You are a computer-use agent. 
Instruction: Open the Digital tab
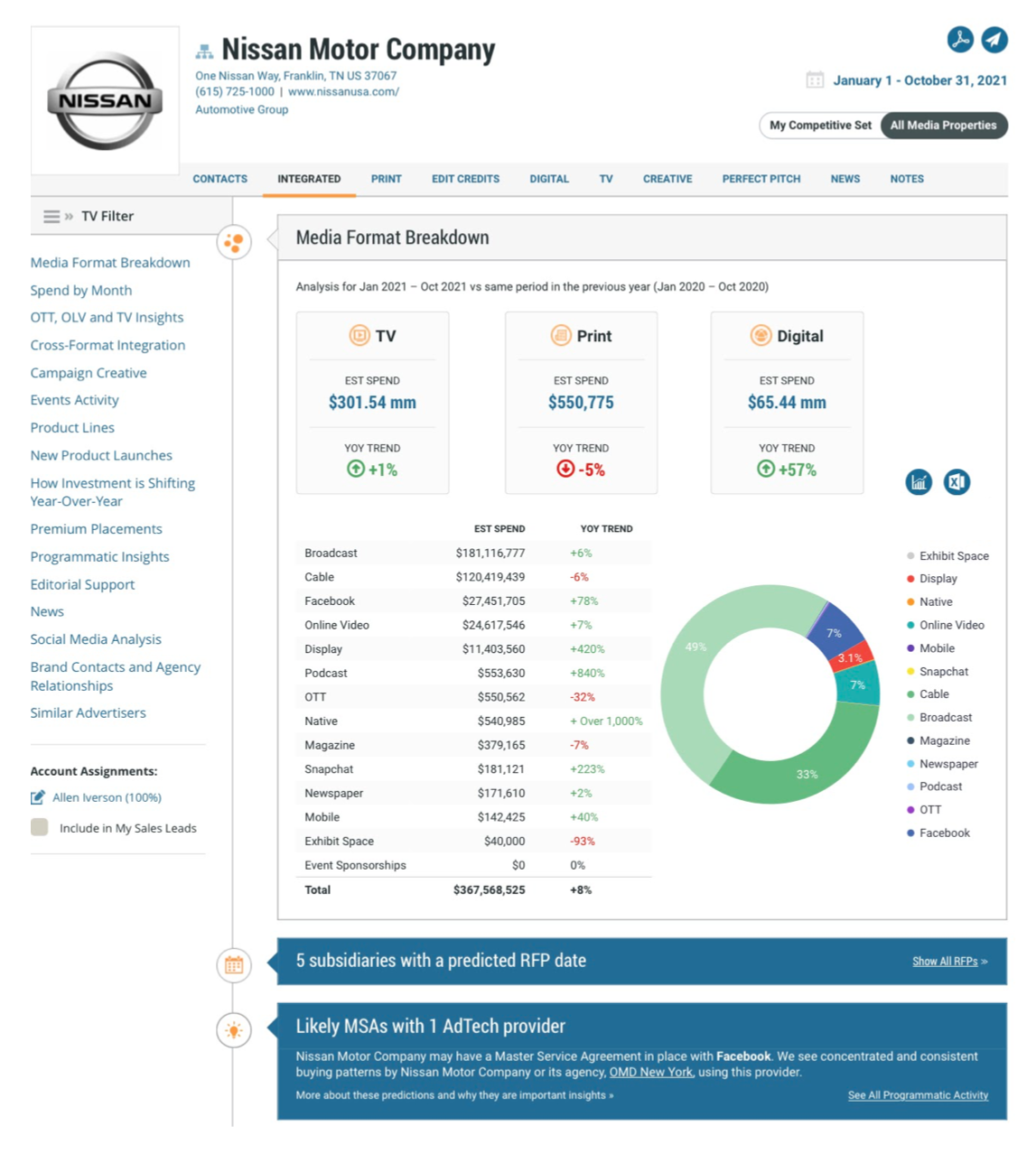click(549, 179)
